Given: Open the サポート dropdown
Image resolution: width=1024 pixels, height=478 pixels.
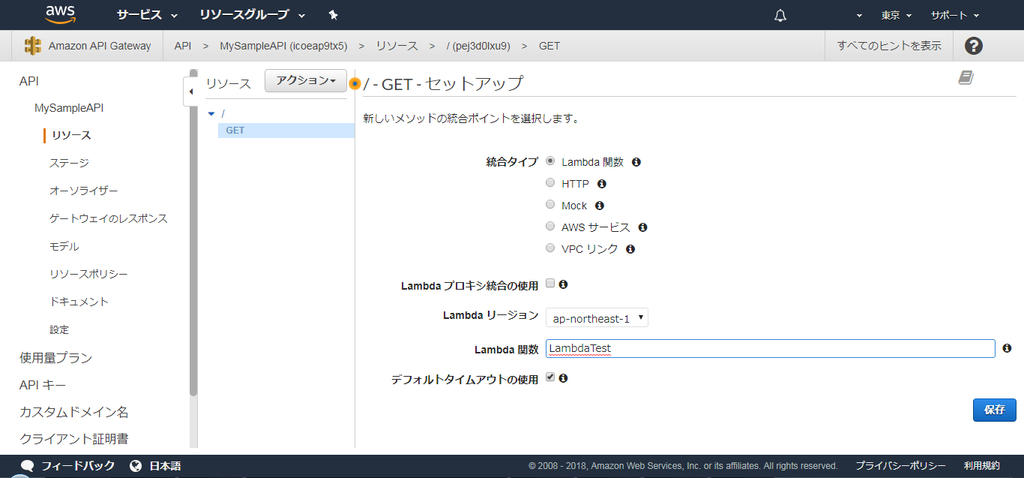Looking at the screenshot, I should tap(955, 16).
